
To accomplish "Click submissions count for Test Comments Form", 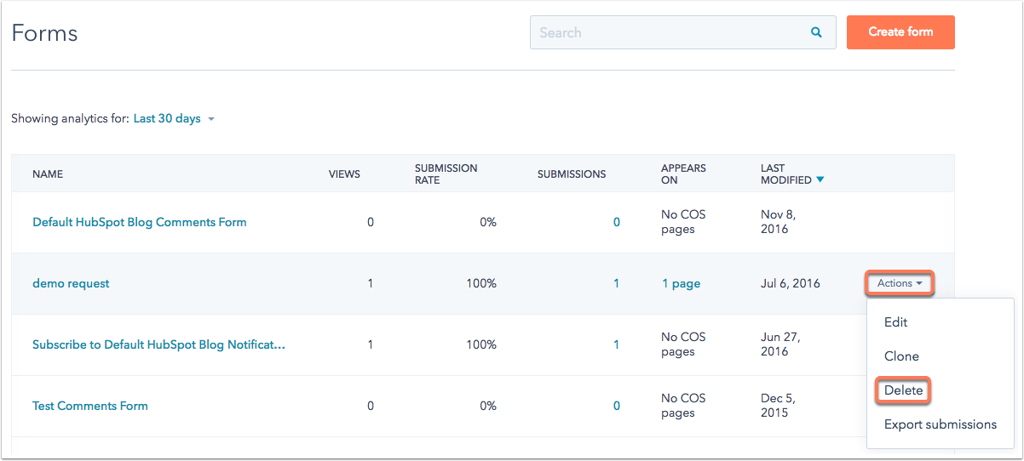I will (x=616, y=405).
